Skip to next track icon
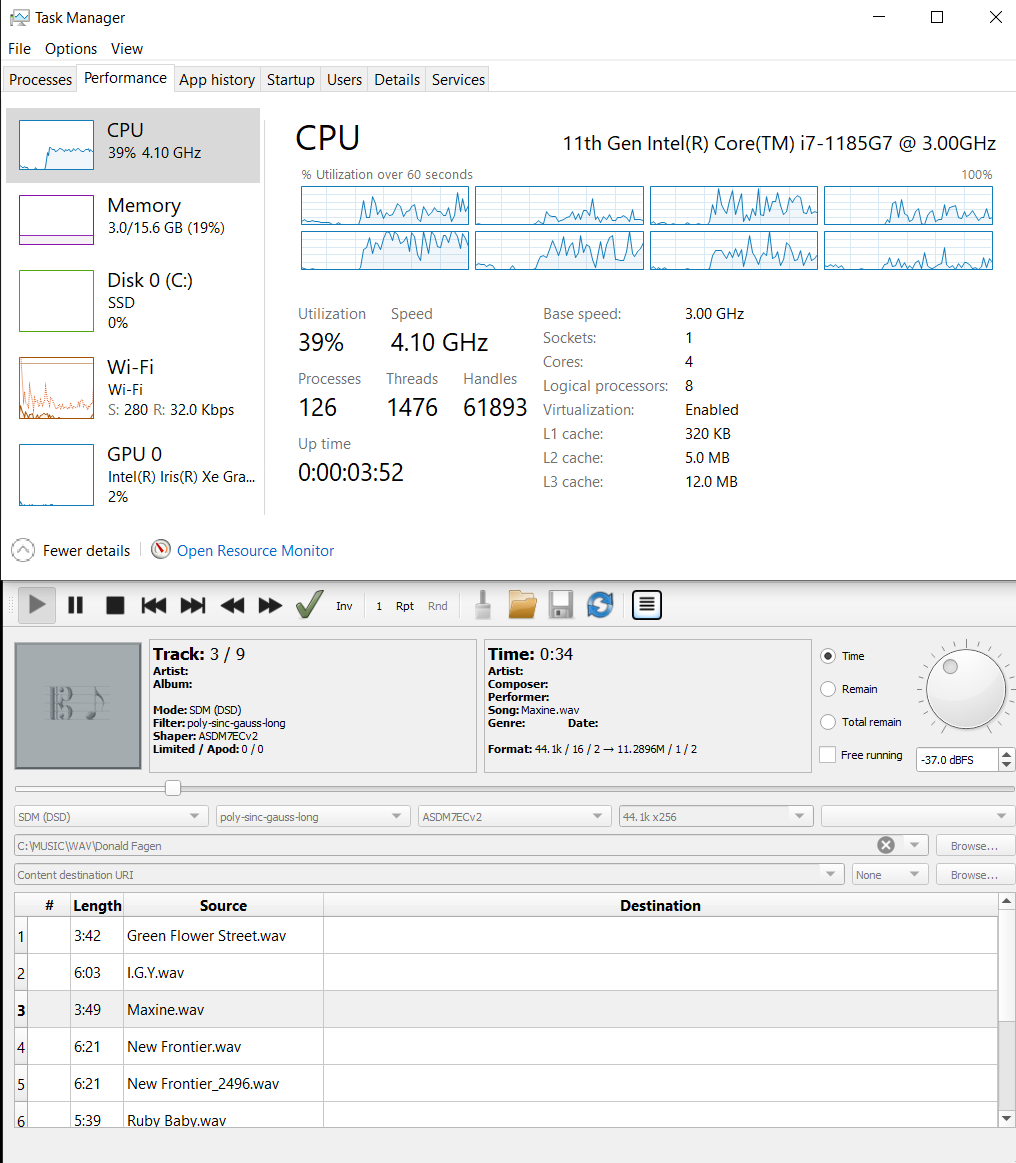 pyautogui.click(x=193, y=605)
